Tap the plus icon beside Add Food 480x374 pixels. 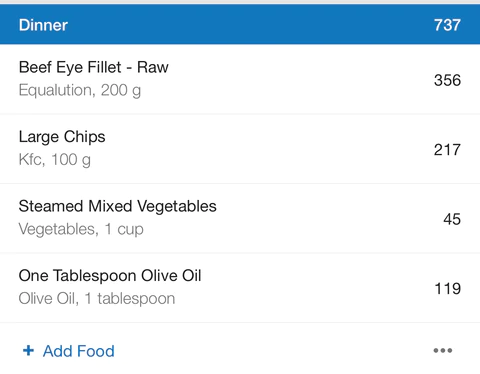(28, 351)
